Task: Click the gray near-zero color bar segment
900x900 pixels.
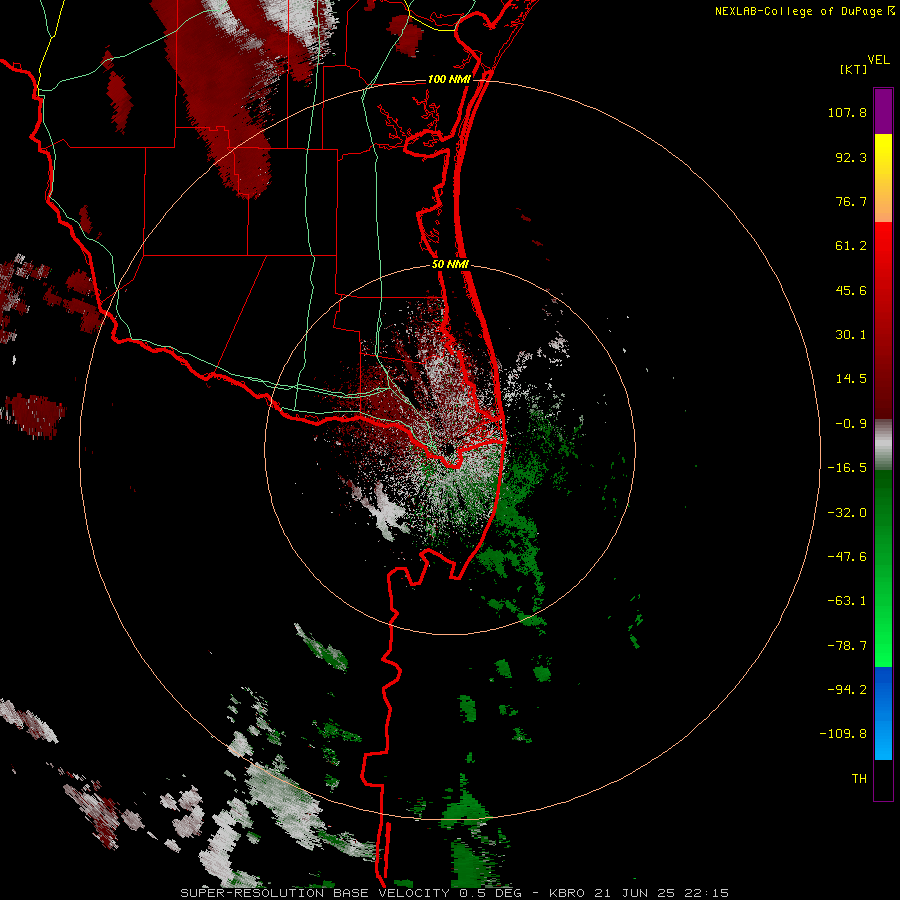Action: 883,445
